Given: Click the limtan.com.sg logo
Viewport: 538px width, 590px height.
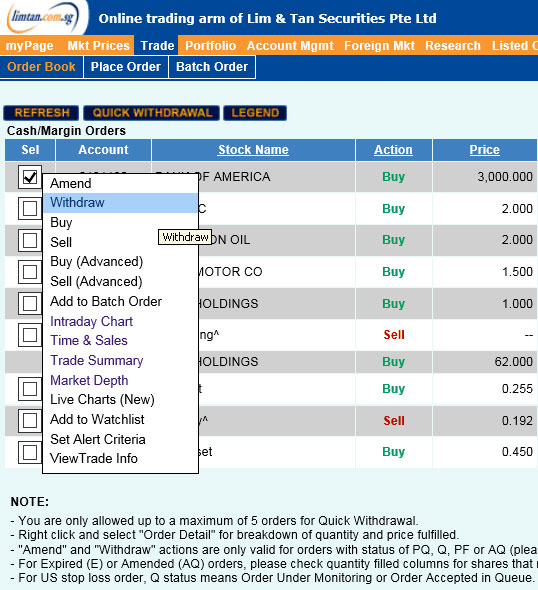Looking at the screenshot, I should tap(43, 17).
